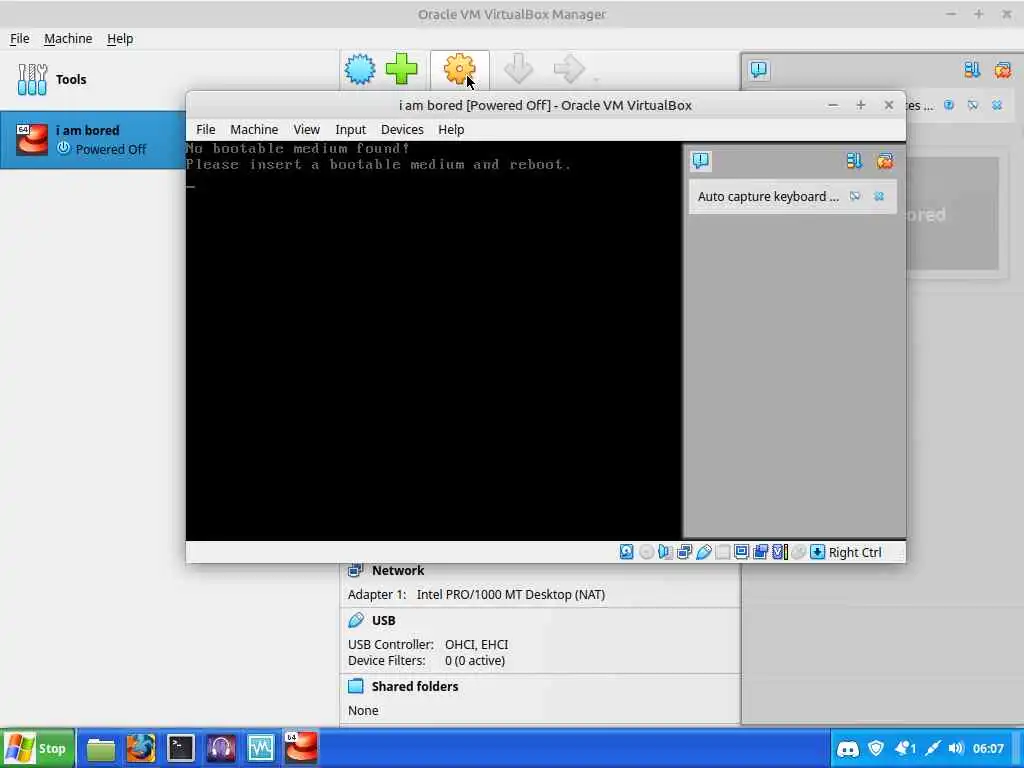Image resolution: width=1024 pixels, height=768 pixels.
Task: Click the shared folders status icon
Action: [x=723, y=552]
